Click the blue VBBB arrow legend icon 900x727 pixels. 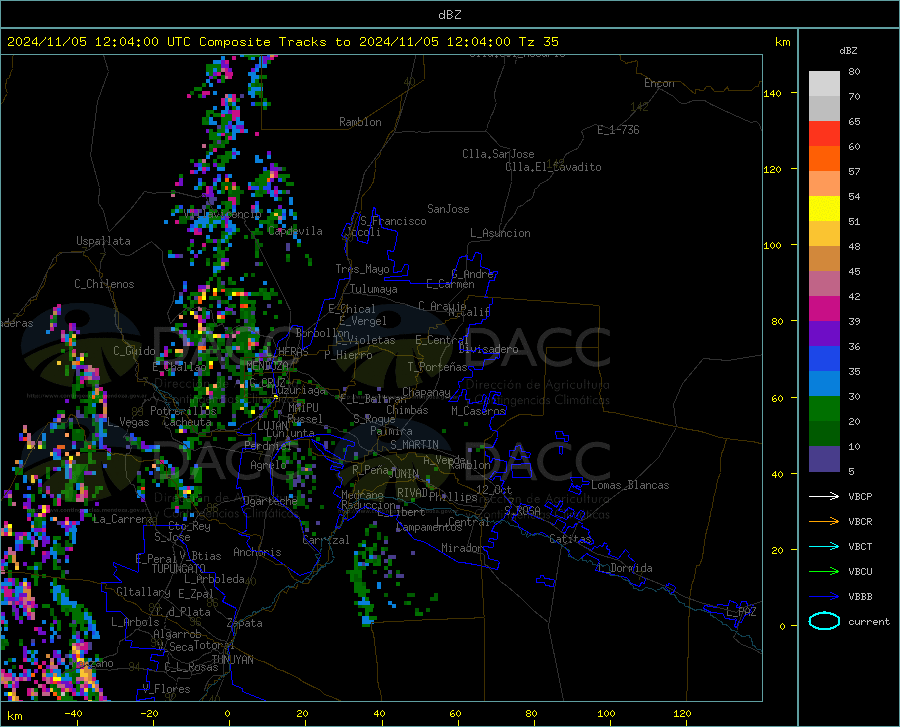point(824,597)
